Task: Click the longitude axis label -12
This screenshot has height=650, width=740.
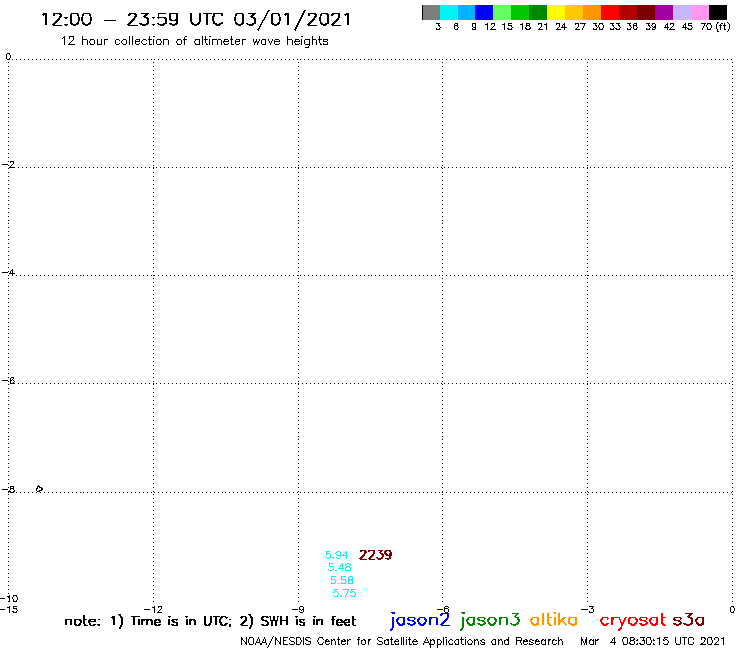Action: pos(153,609)
